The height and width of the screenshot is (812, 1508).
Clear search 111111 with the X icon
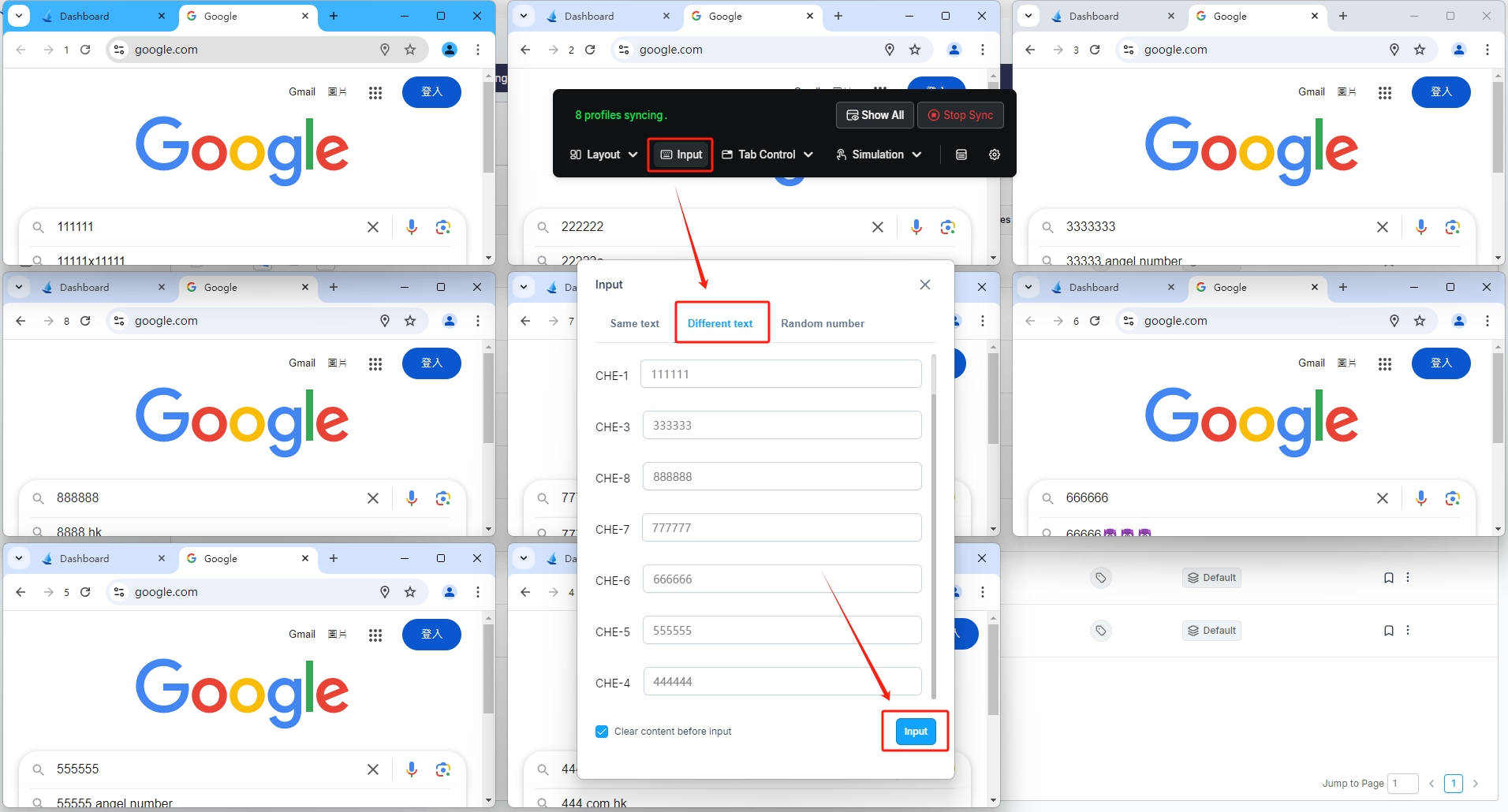point(373,227)
